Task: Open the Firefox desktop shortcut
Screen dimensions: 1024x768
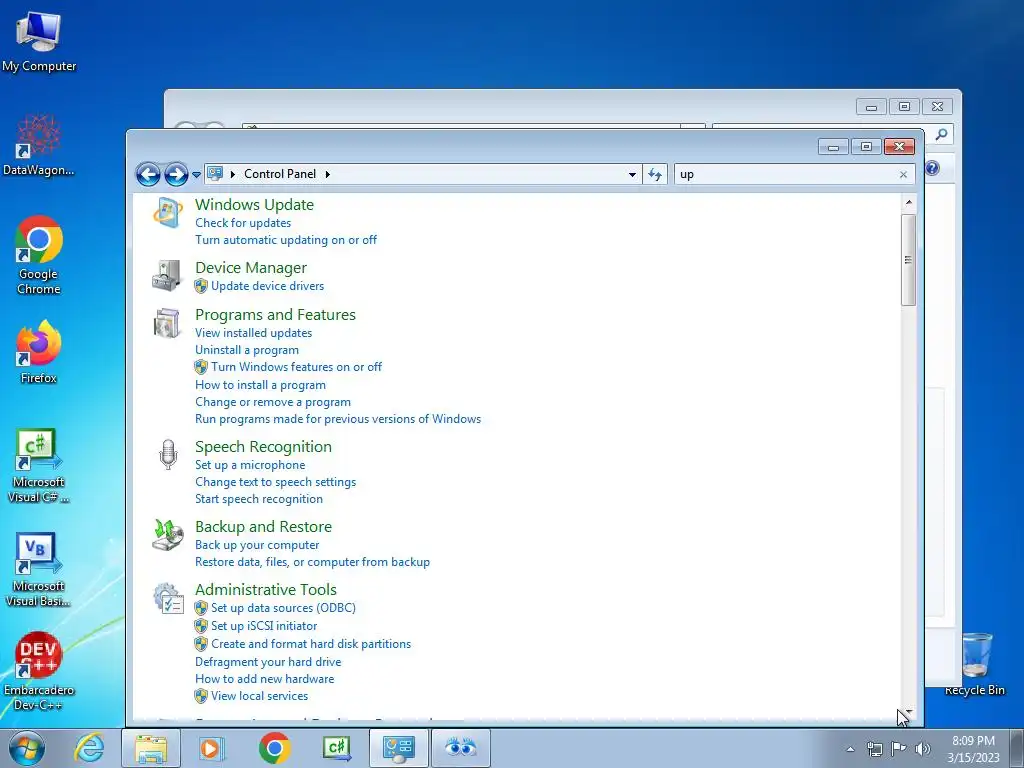Action: click(x=39, y=352)
